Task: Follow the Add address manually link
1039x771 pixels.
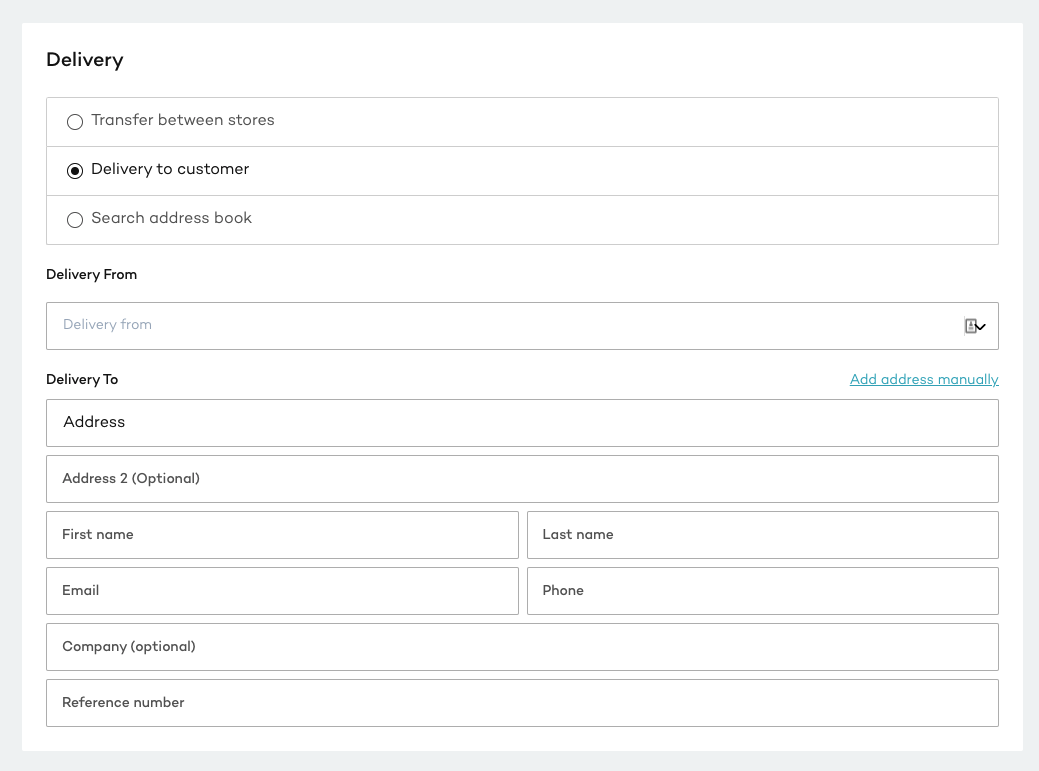Action: [x=923, y=380]
